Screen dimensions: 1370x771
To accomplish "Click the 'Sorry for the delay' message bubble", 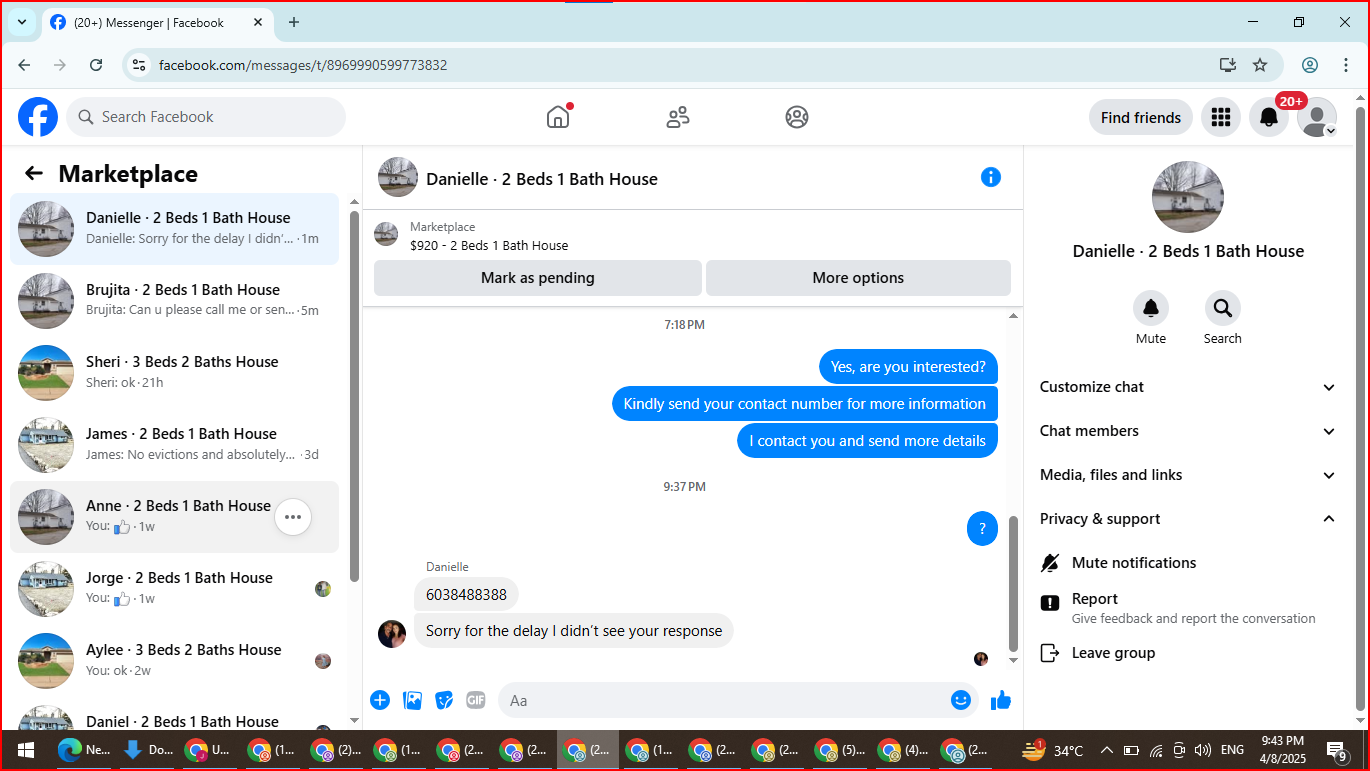I will (574, 631).
